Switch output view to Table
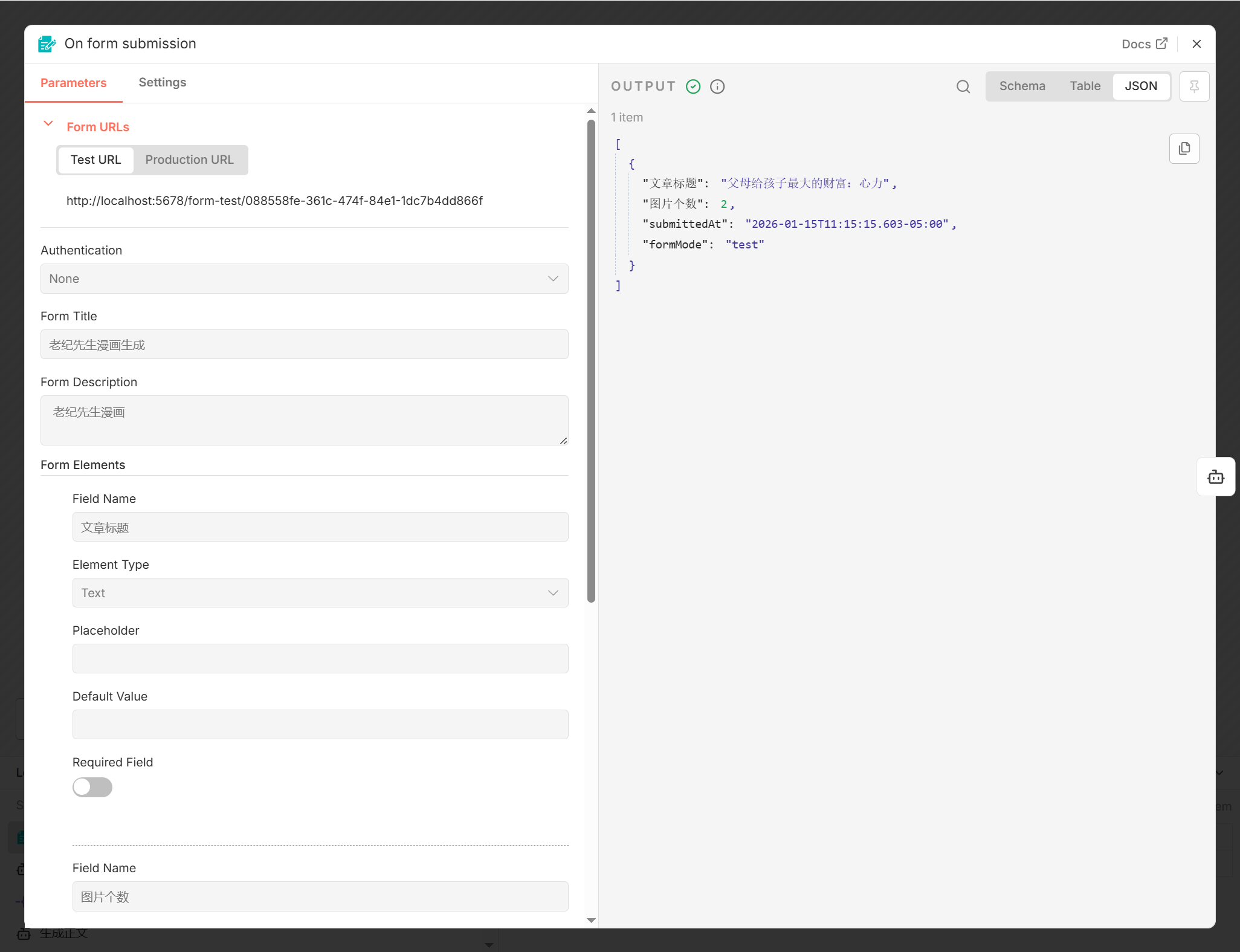This screenshot has width=1240, height=952. click(1085, 86)
